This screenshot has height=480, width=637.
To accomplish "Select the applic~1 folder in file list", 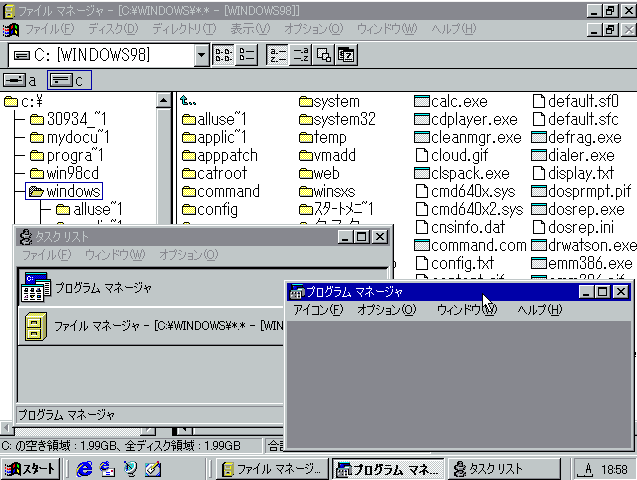I will click(214, 137).
